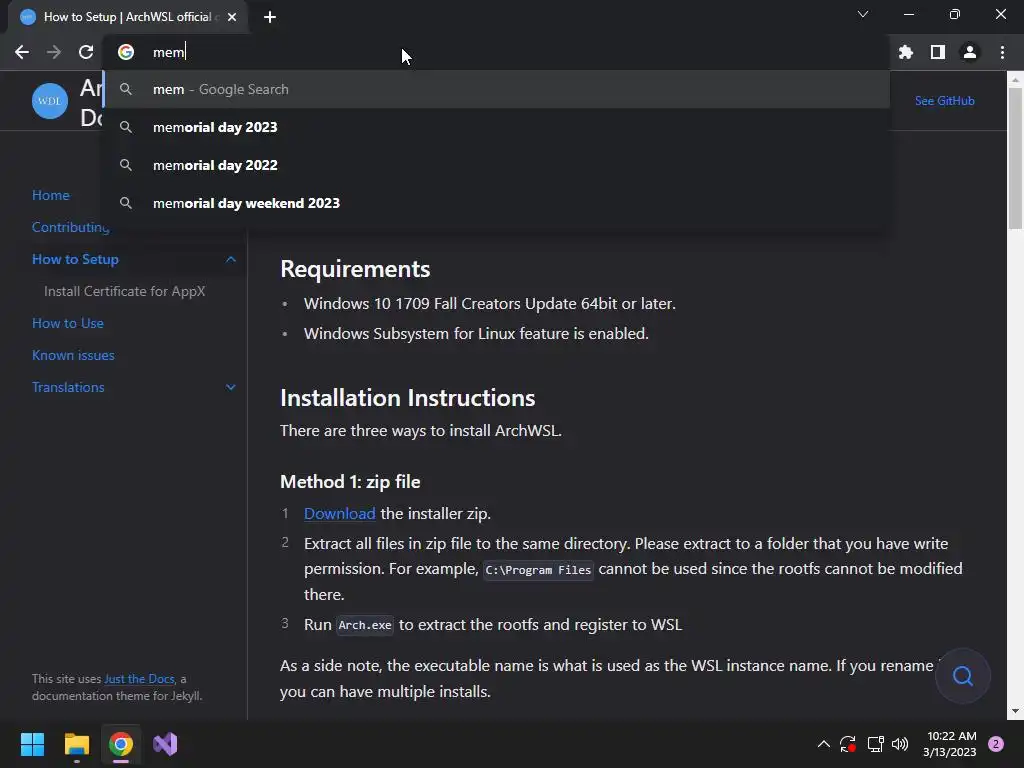Open the See GitHub link
The height and width of the screenshot is (768, 1024).
coord(944,100)
